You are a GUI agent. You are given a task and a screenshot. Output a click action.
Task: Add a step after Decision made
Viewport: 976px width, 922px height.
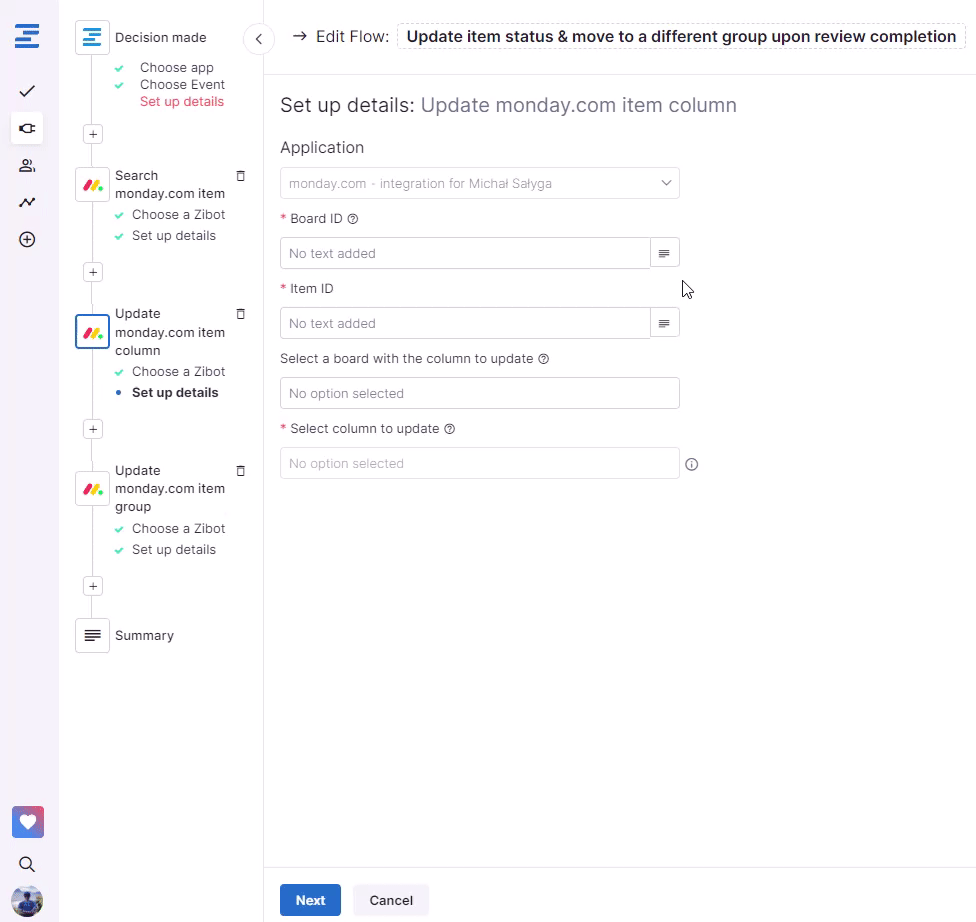click(x=92, y=134)
